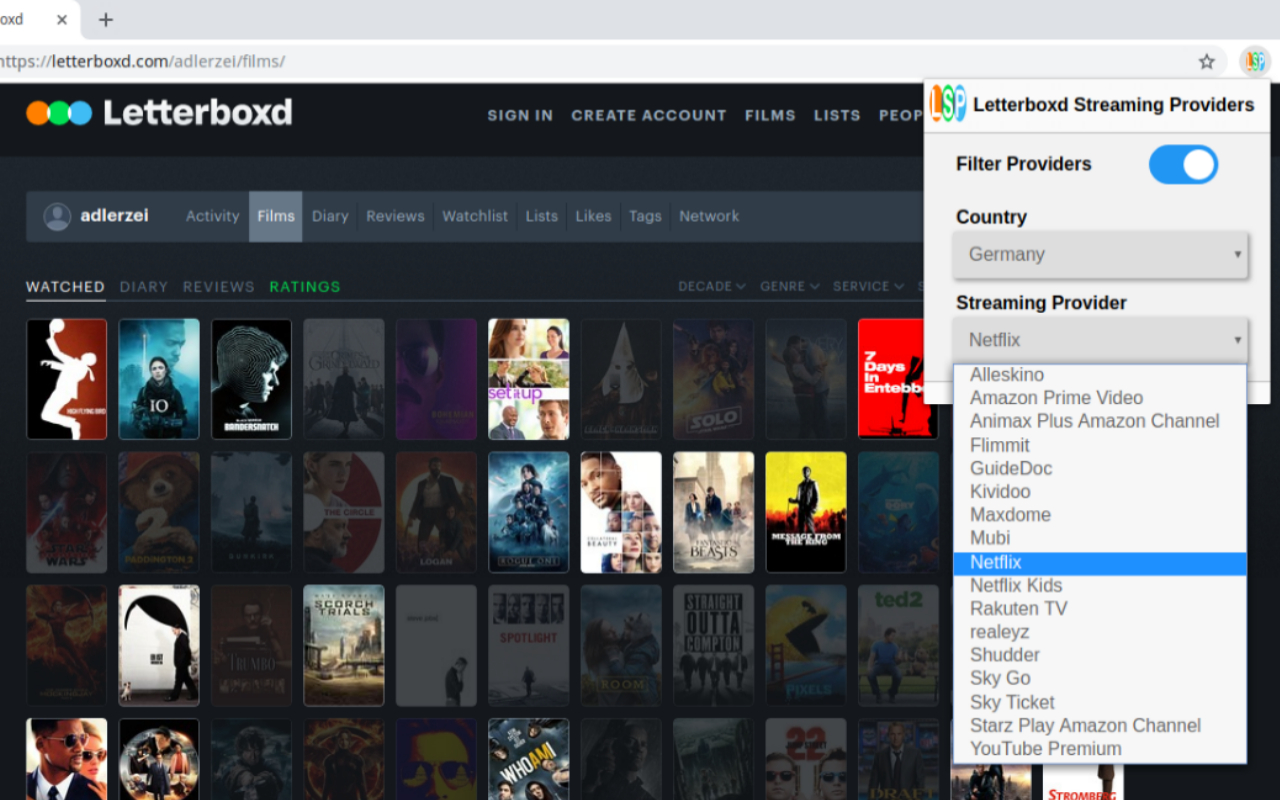Select Shudder provider
The image size is (1280, 800).
pyautogui.click(x=1100, y=655)
